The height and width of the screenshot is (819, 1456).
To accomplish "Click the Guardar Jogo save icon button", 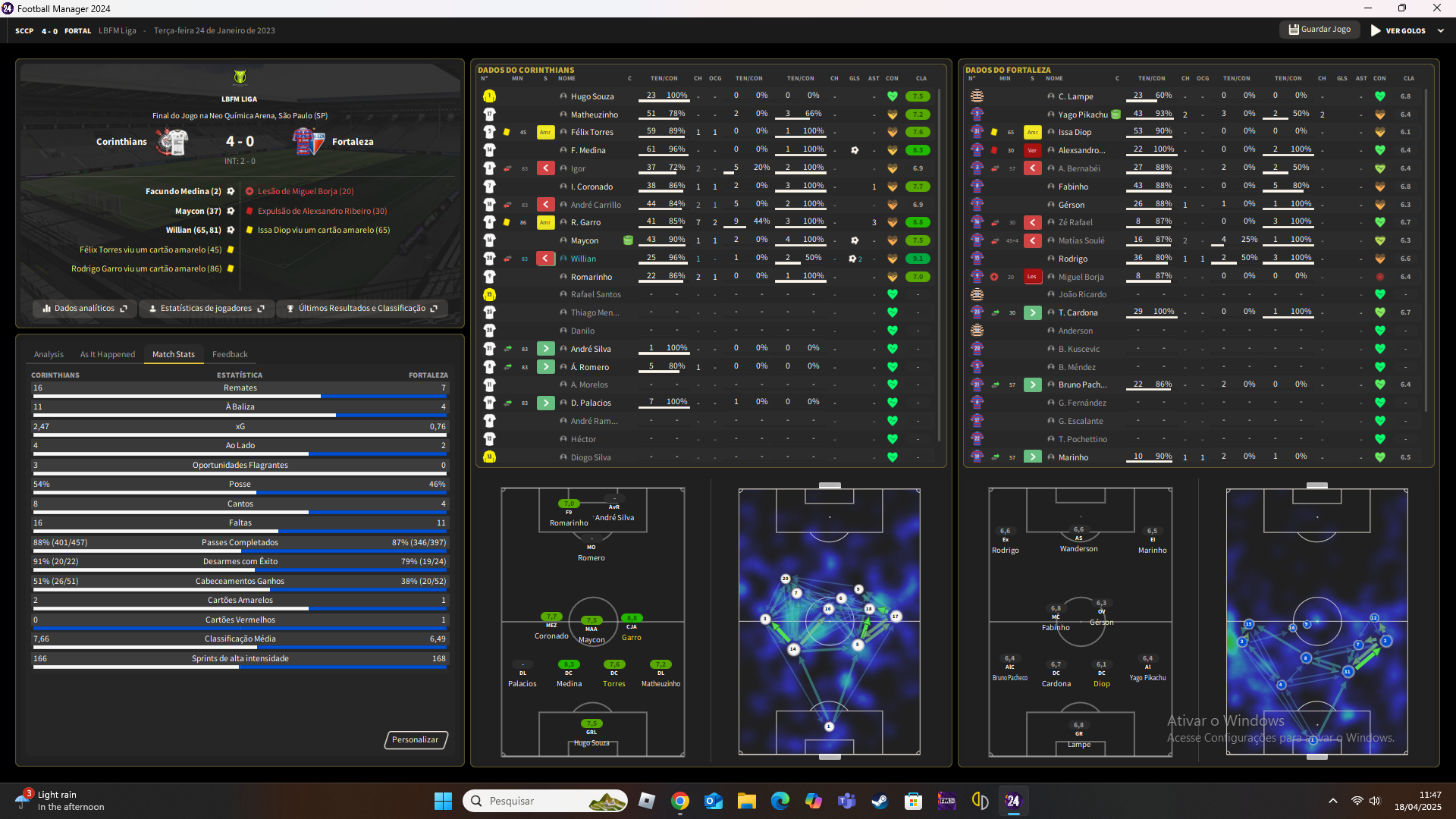I will pos(1319,30).
